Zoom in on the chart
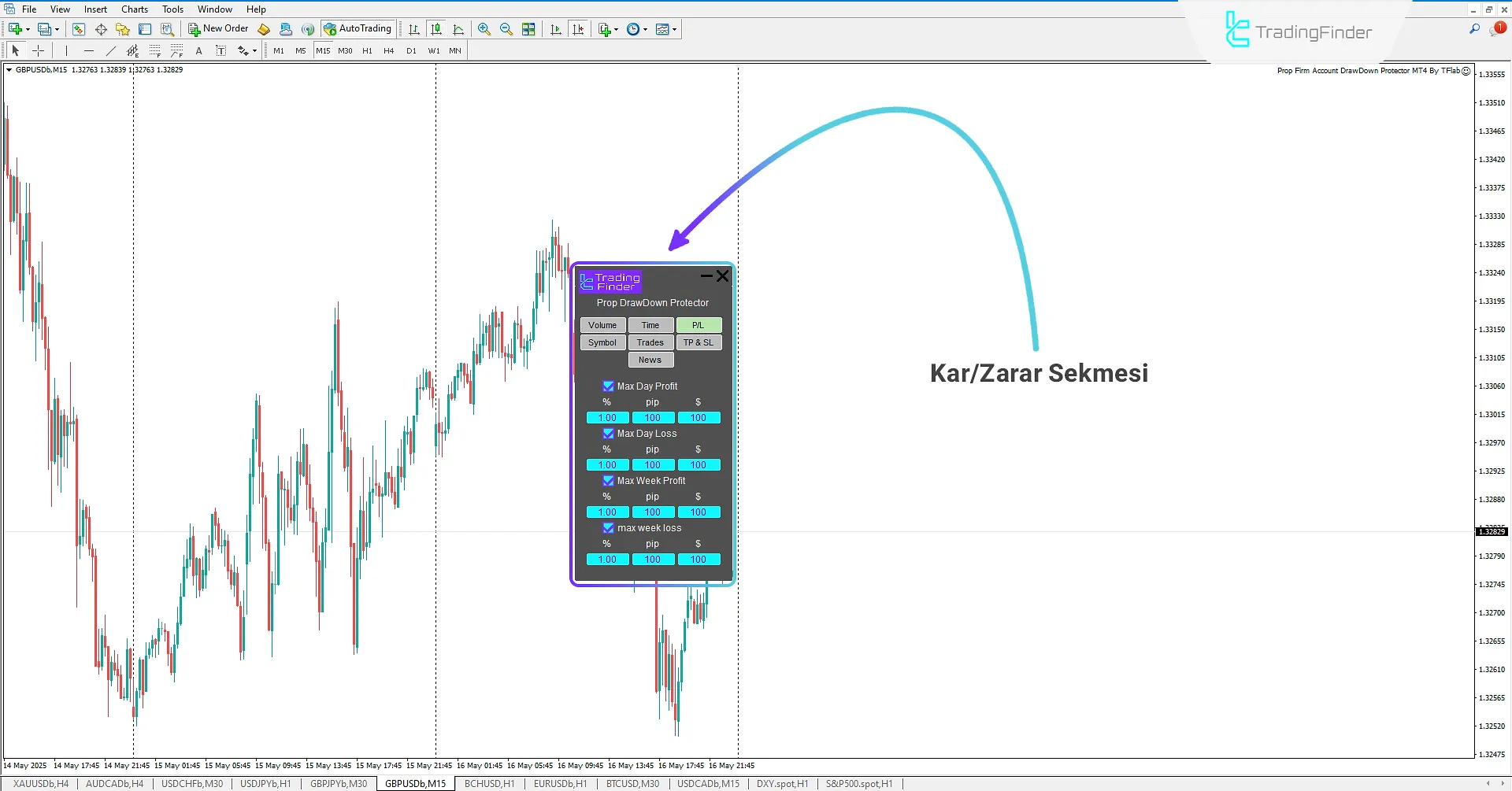Image resolution: width=1512 pixels, height=791 pixels. click(x=484, y=29)
